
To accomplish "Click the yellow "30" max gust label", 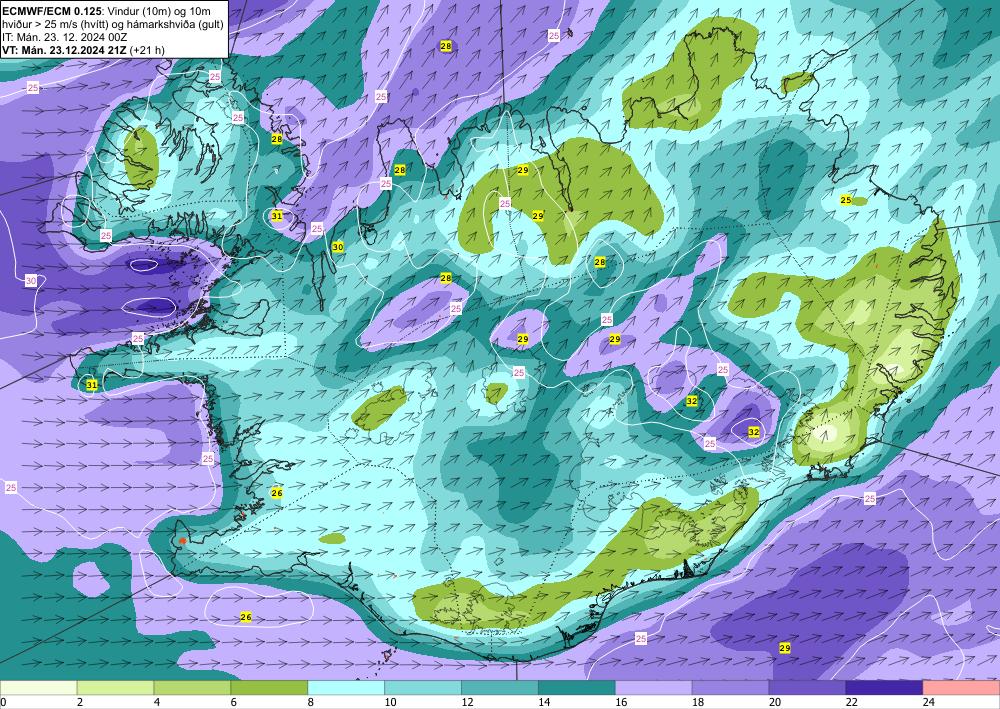I will [338, 247].
